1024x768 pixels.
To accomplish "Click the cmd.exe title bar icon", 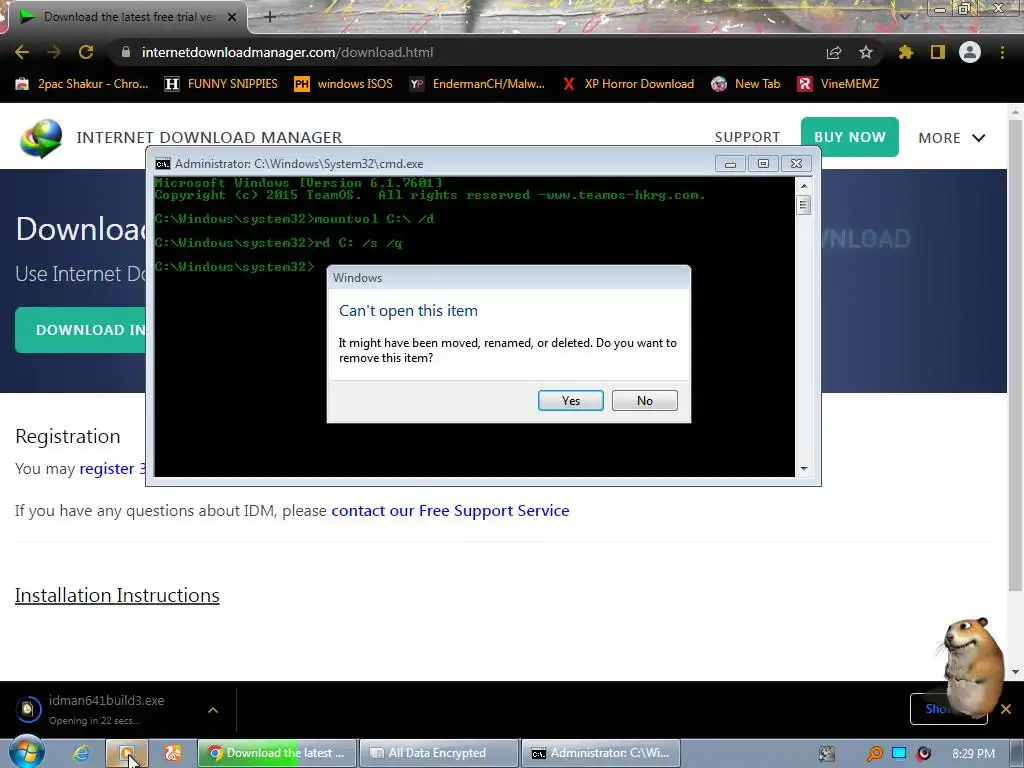I will (163, 163).
